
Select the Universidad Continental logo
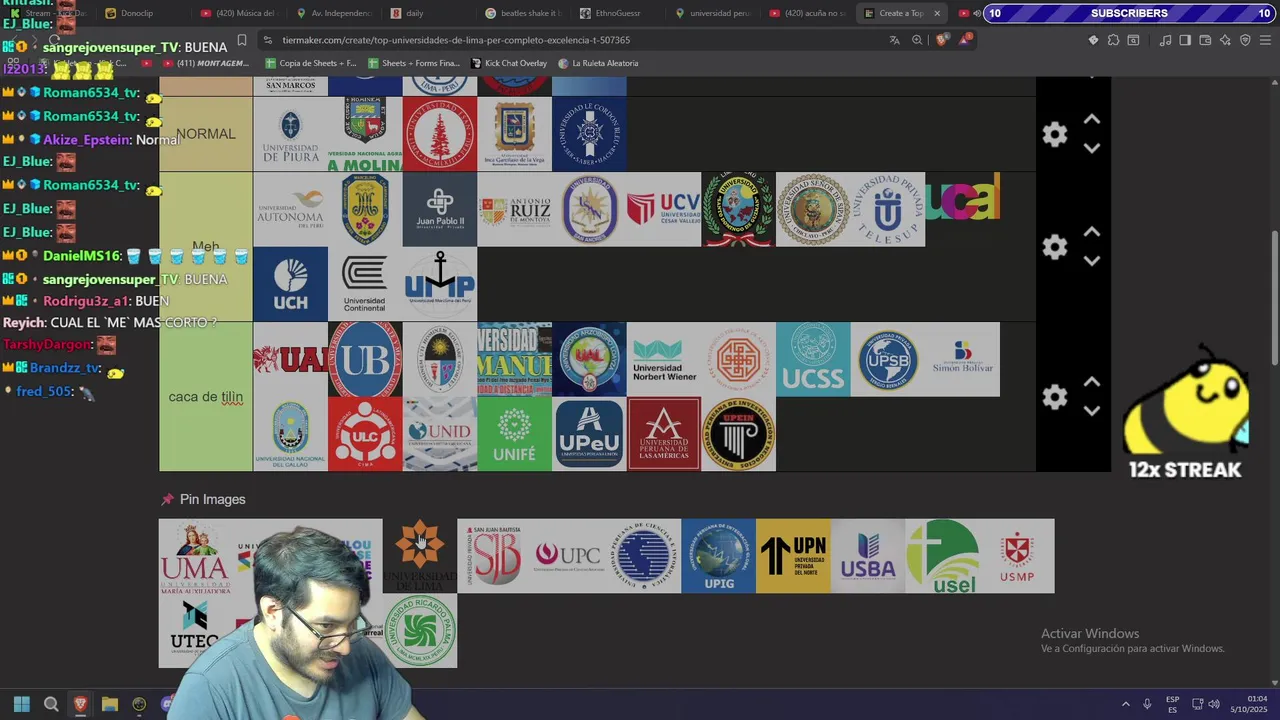pos(365,284)
